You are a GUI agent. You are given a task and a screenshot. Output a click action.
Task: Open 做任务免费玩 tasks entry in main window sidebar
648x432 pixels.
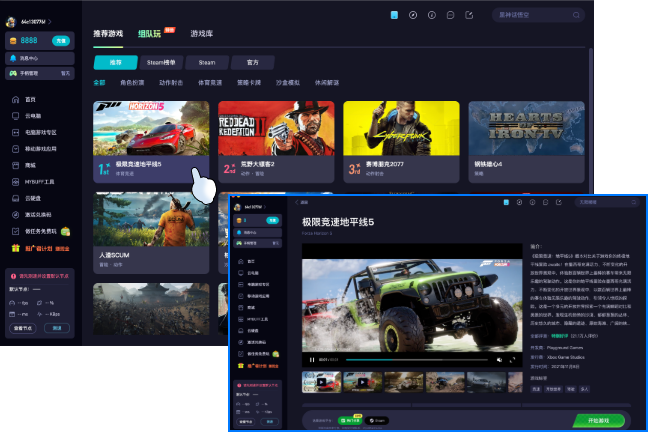[x=41, y=232]
